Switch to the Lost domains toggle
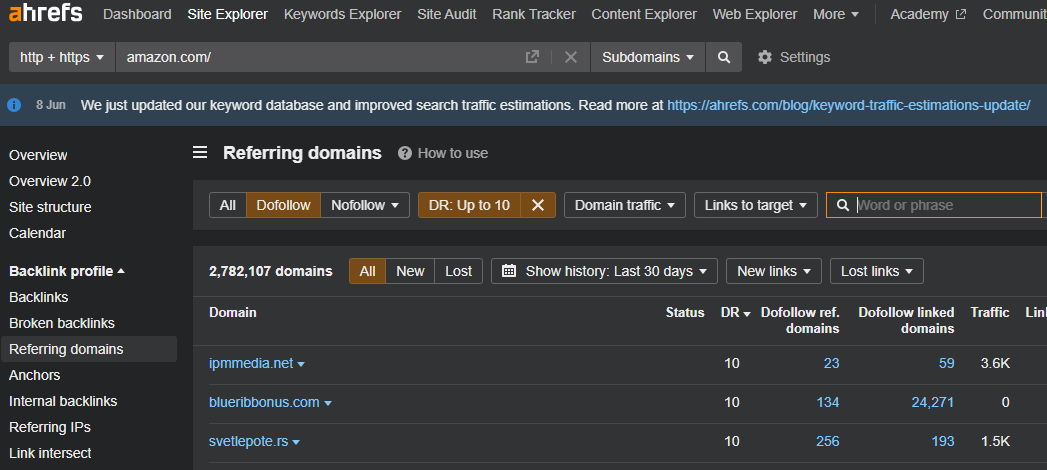The image size is (1047, 470). 459,271
